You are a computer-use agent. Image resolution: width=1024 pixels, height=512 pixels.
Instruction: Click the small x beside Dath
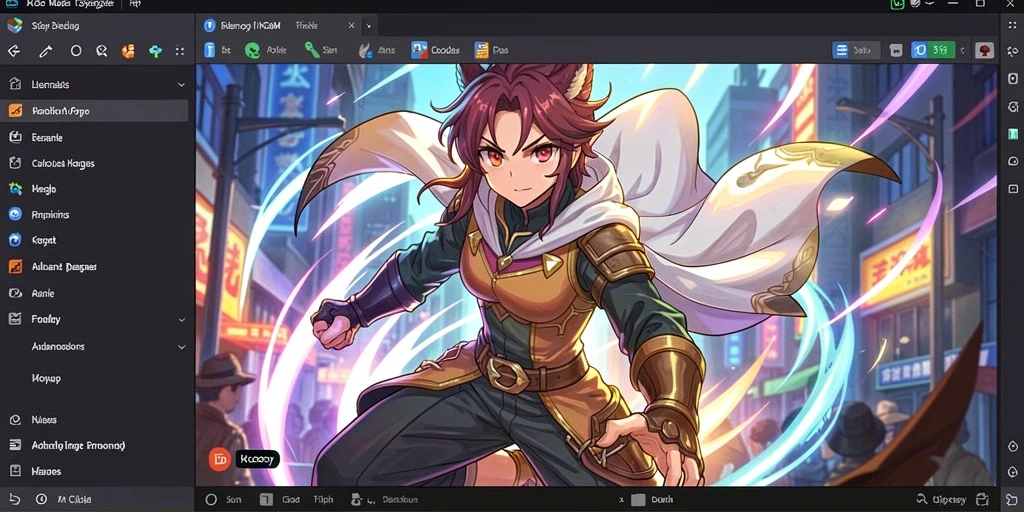tap(621, 500)
